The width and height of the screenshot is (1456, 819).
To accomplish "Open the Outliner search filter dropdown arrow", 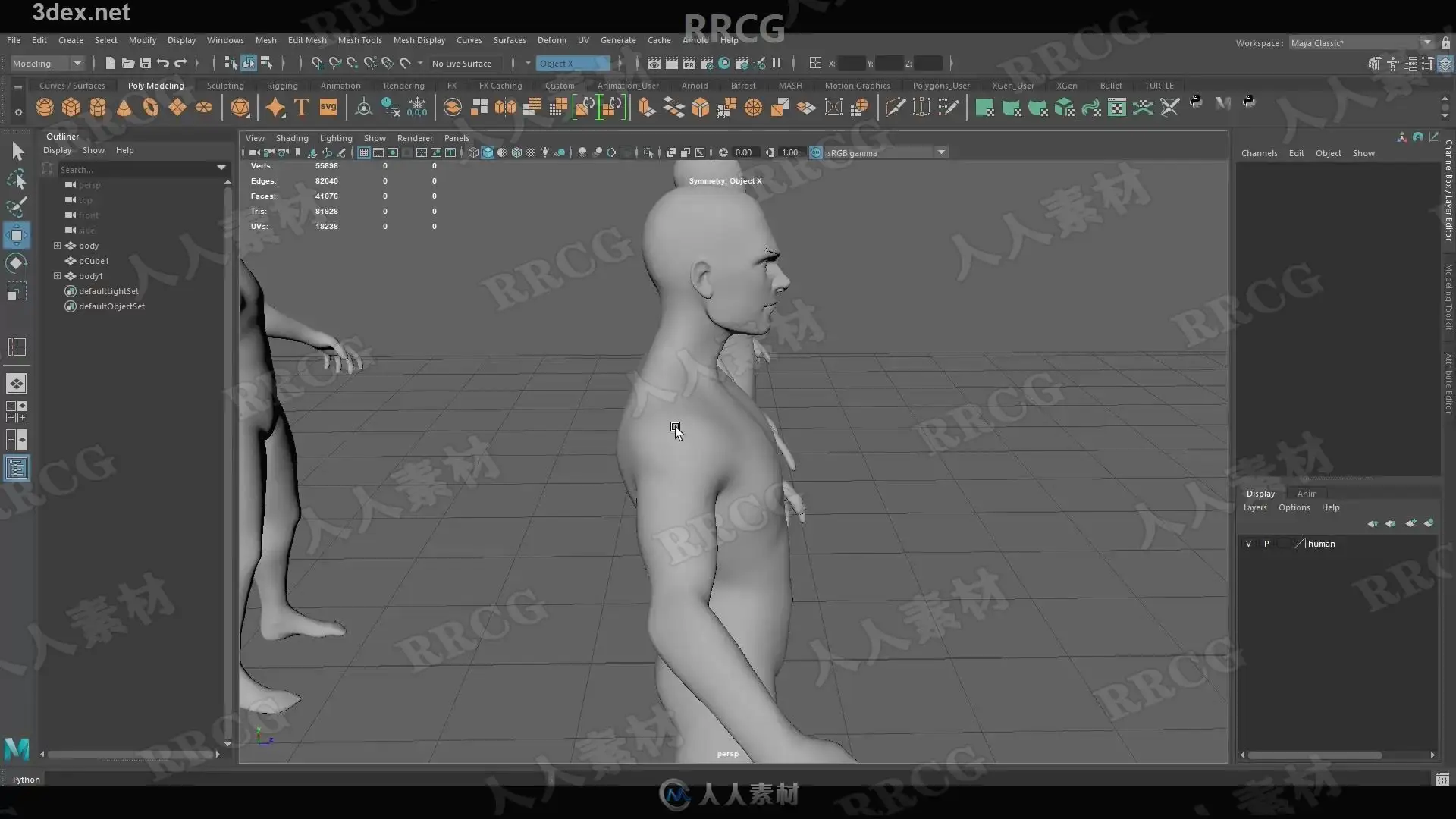I will (221, 168).
